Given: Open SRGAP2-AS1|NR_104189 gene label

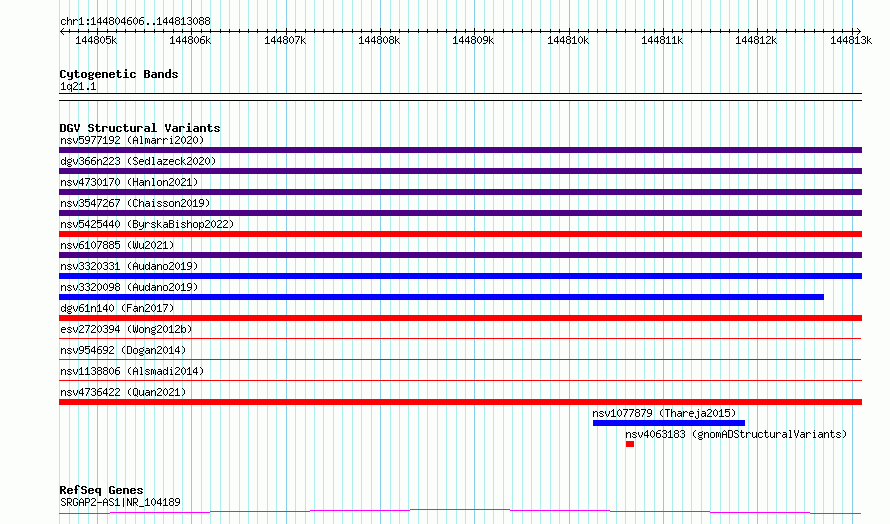Looking at the screenshot, I should coord(120,502).
